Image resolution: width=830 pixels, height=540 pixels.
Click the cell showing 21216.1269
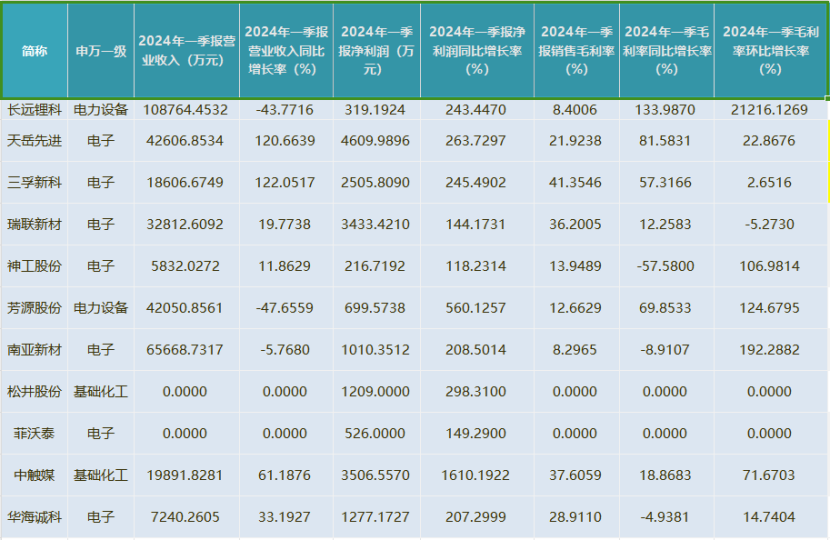pos(770,110)
